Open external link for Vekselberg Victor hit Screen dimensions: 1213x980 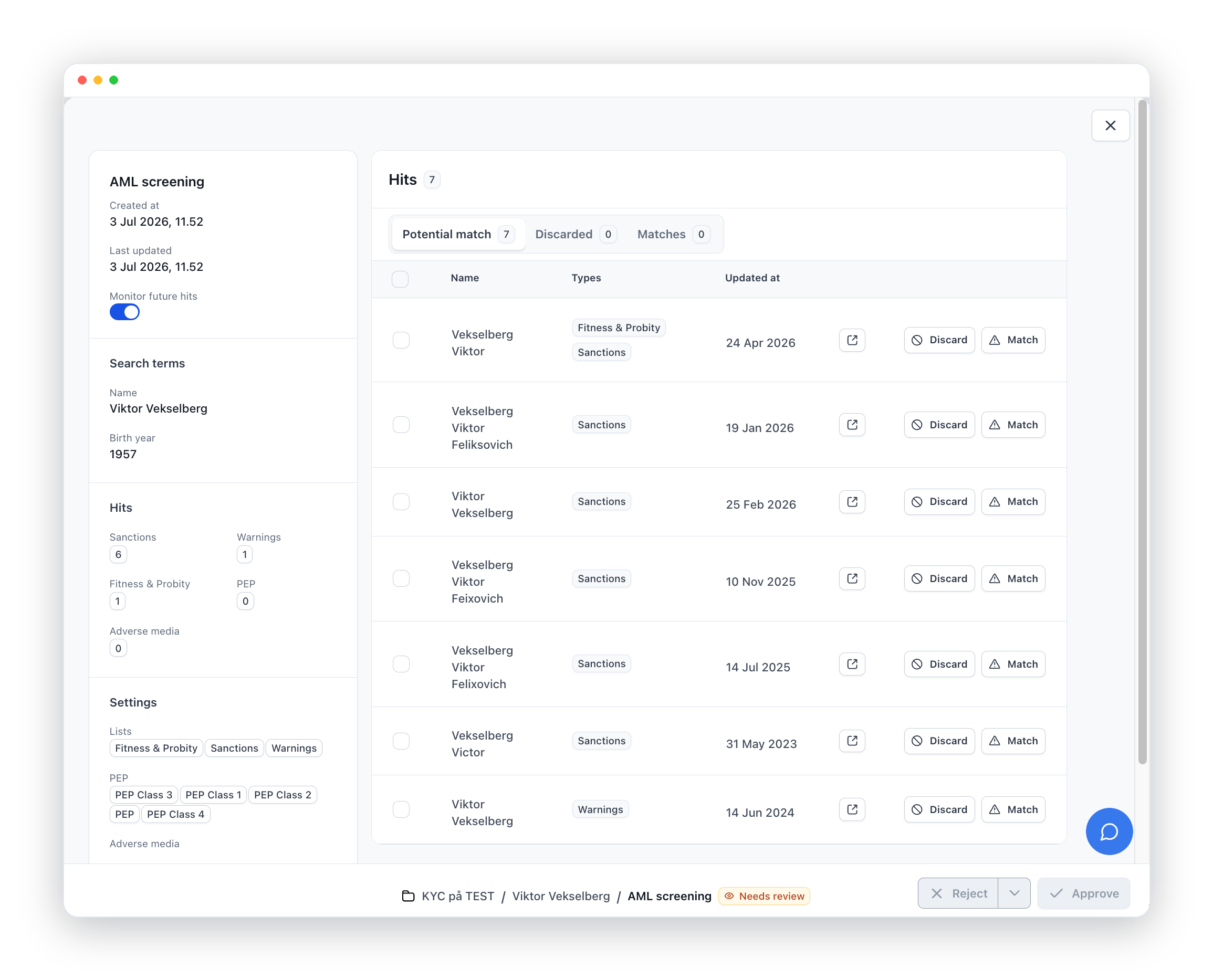[x=852, y=741]
